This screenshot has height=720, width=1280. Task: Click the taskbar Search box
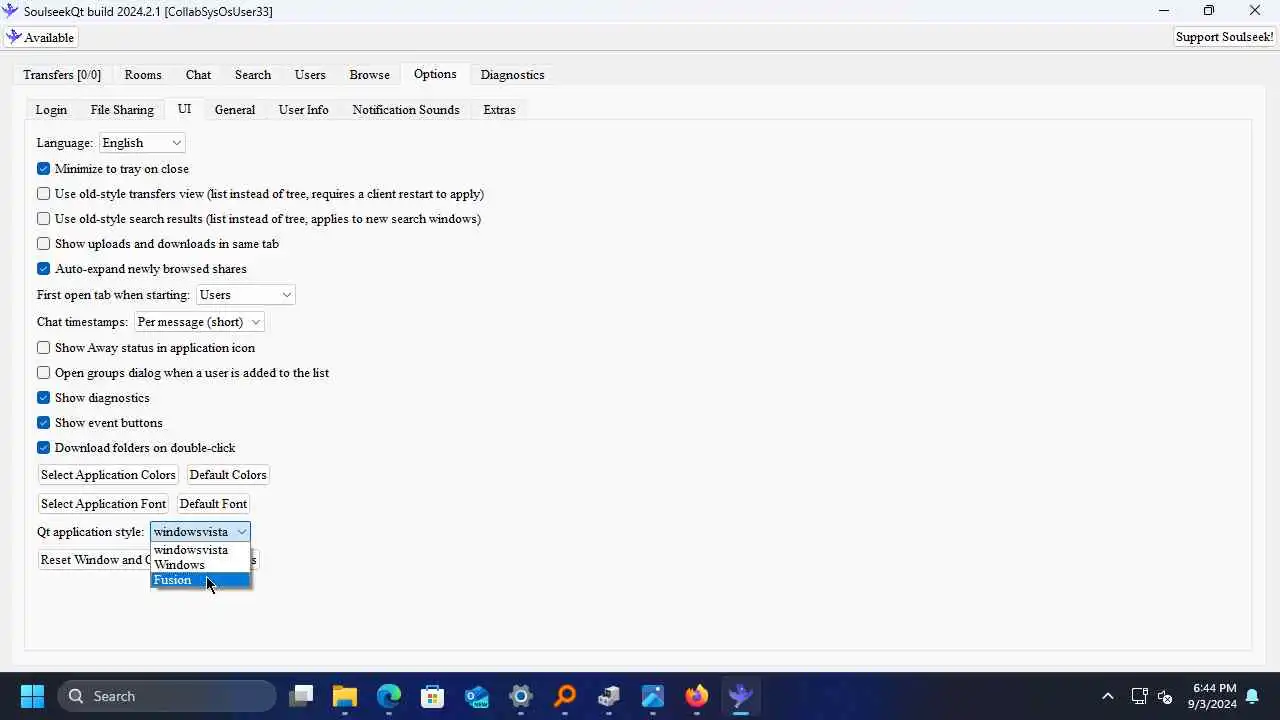167,696
